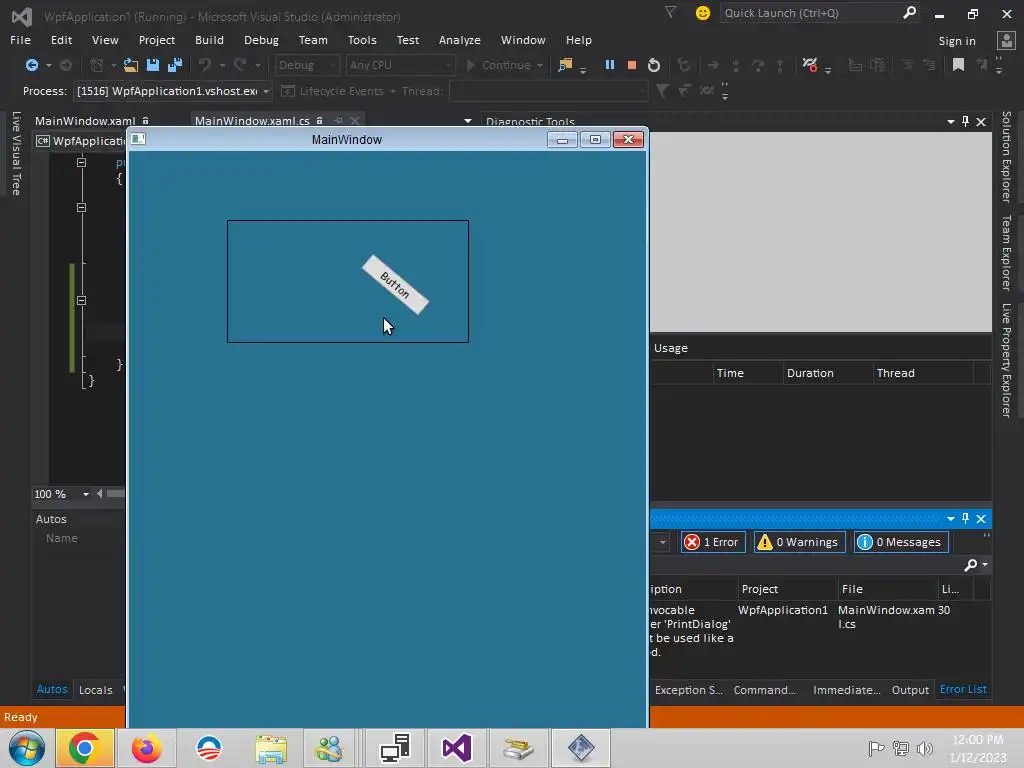Viewport: 1024px width, 768px height.
Task: Click the Save All icon
Action: [174, 65]
